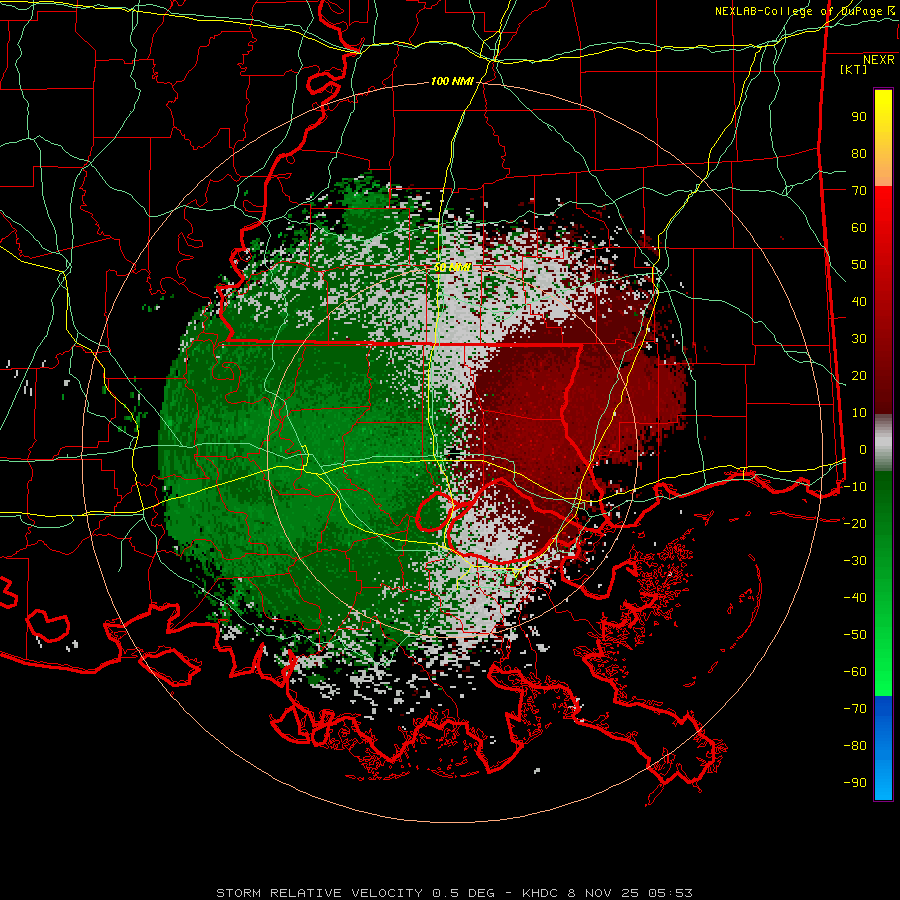Click the -30 value on velocity scale

855,561
